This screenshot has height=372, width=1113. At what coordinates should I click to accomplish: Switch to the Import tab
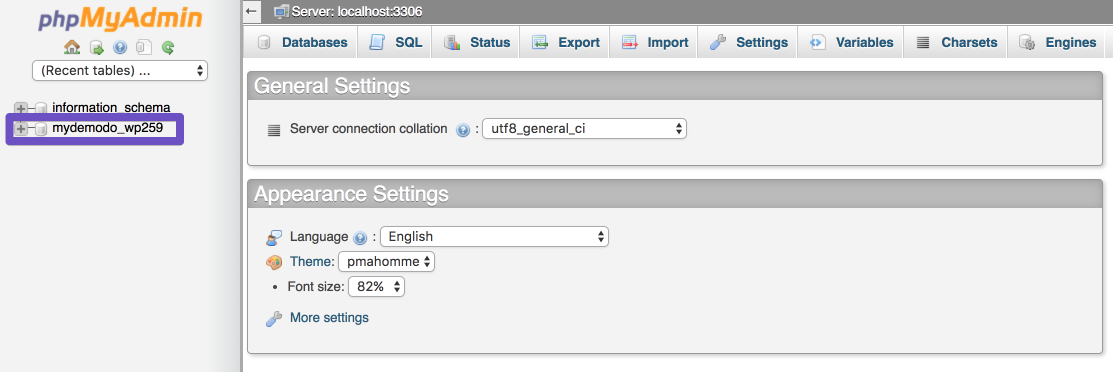click(654, 43)
